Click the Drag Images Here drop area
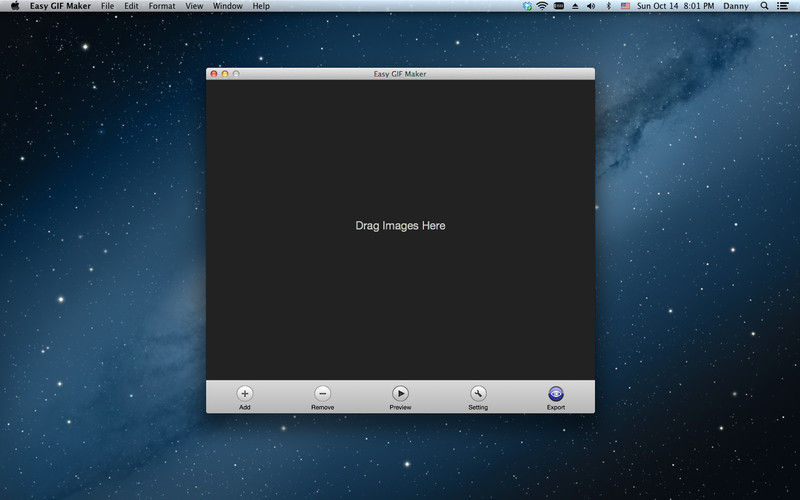This screenshot has width=800, height=500. 401,230
